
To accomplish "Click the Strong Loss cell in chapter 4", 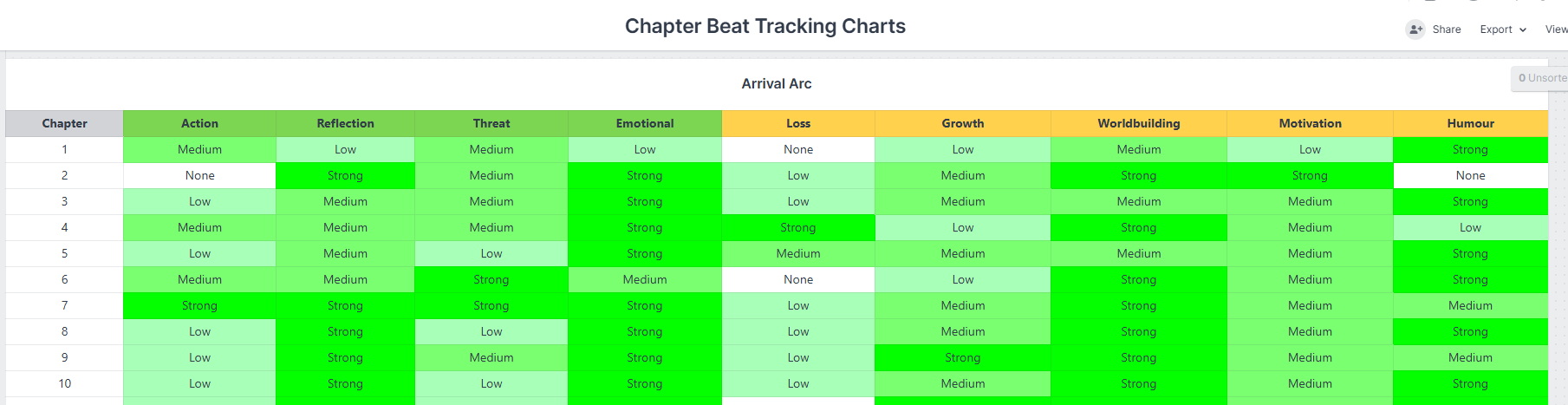I will [798, 227].
